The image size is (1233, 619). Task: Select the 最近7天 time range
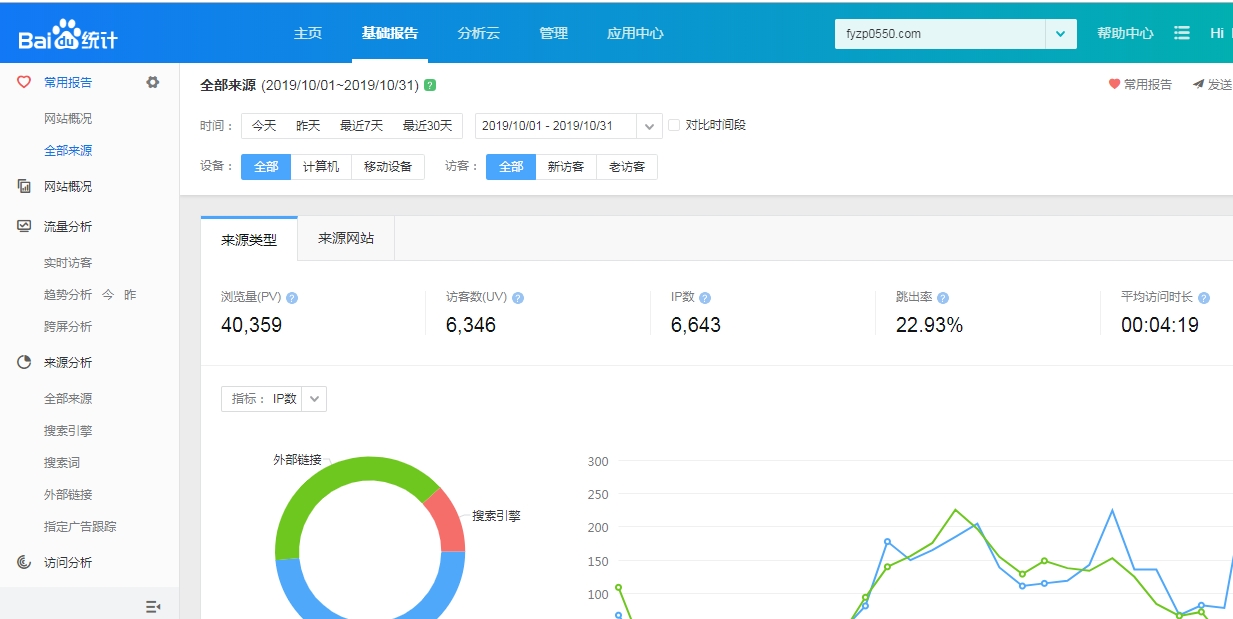(x=362, y=126)
